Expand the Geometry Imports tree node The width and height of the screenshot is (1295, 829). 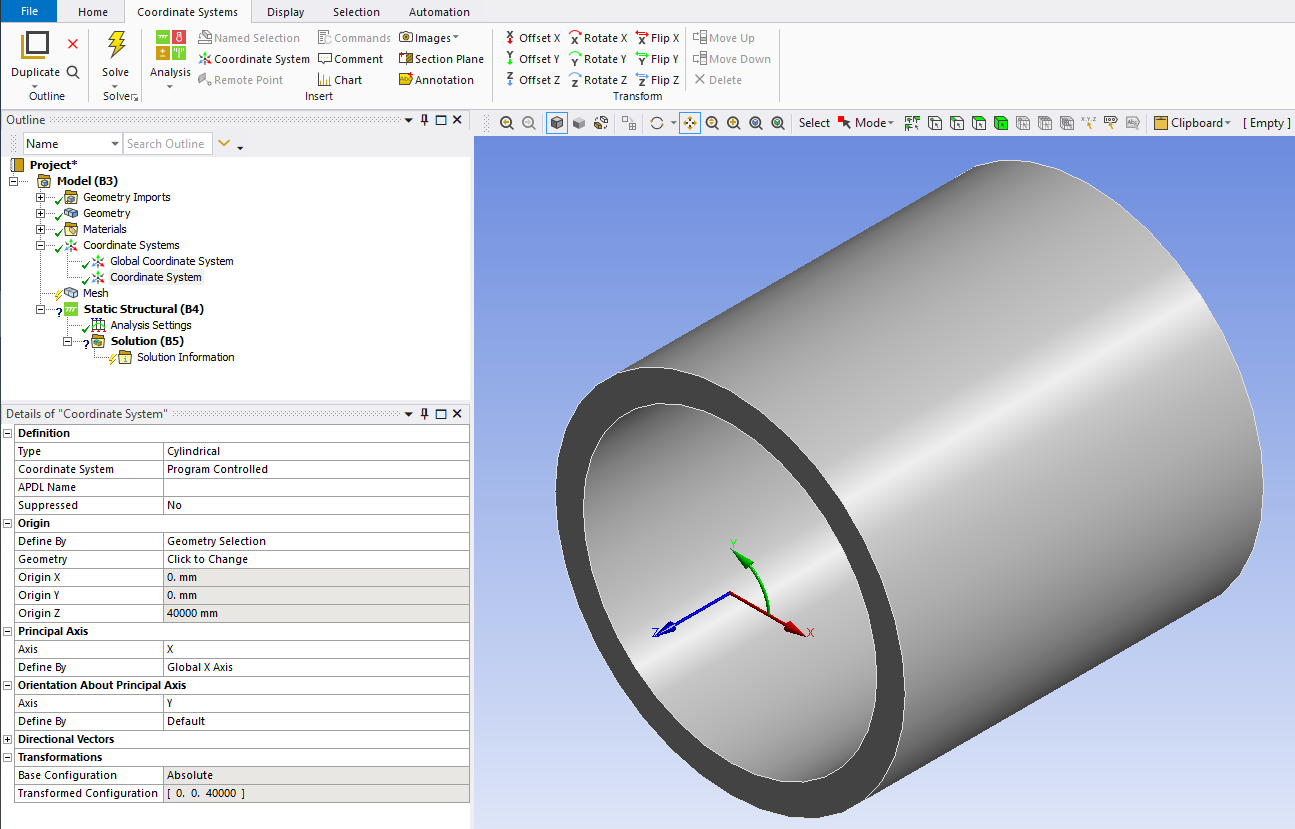click(41, 198)
